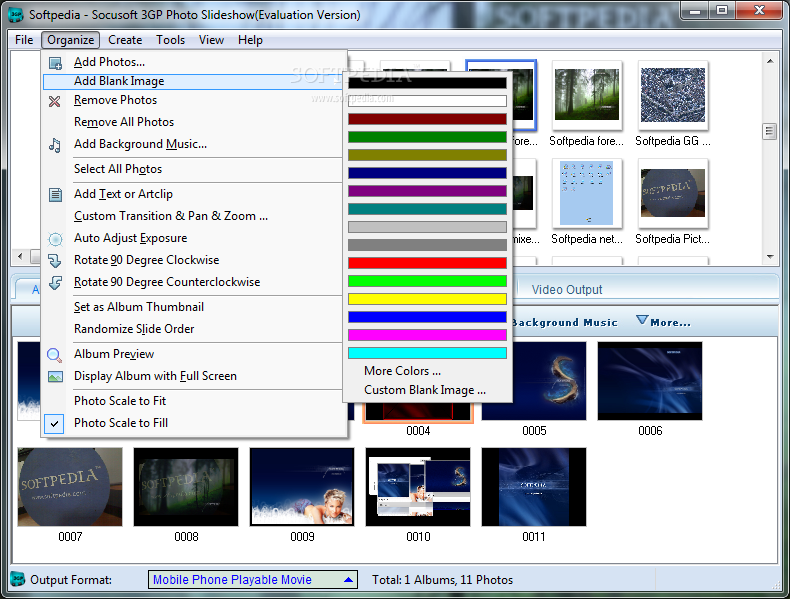This screenshot has width=790, height=599.
Task: Pick the dark gray color swatch
Action: [427, 245]
